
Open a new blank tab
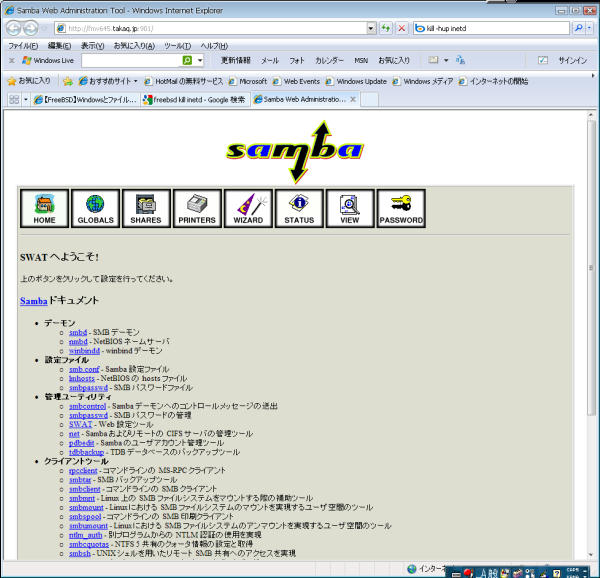[x=369, y=100]
